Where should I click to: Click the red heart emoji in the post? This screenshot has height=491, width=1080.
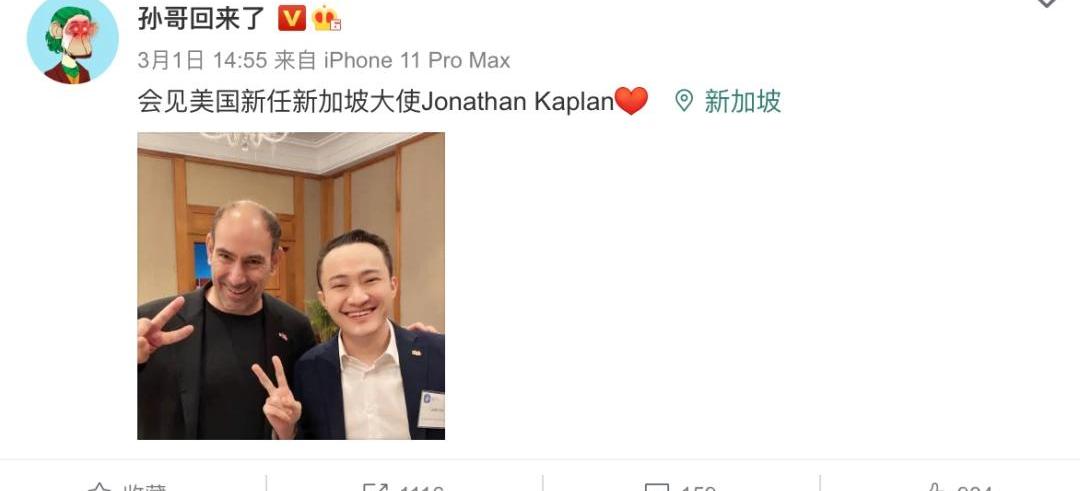pos(631,101)
